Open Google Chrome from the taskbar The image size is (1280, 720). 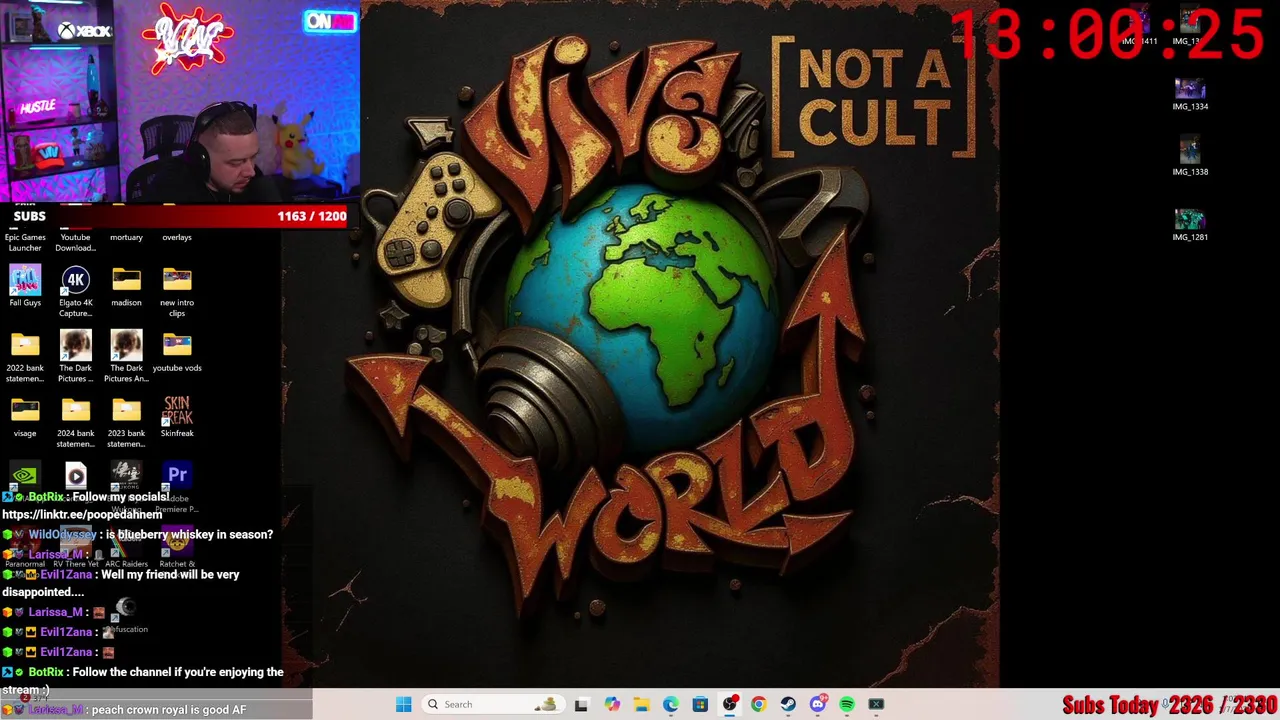point(758,704)
